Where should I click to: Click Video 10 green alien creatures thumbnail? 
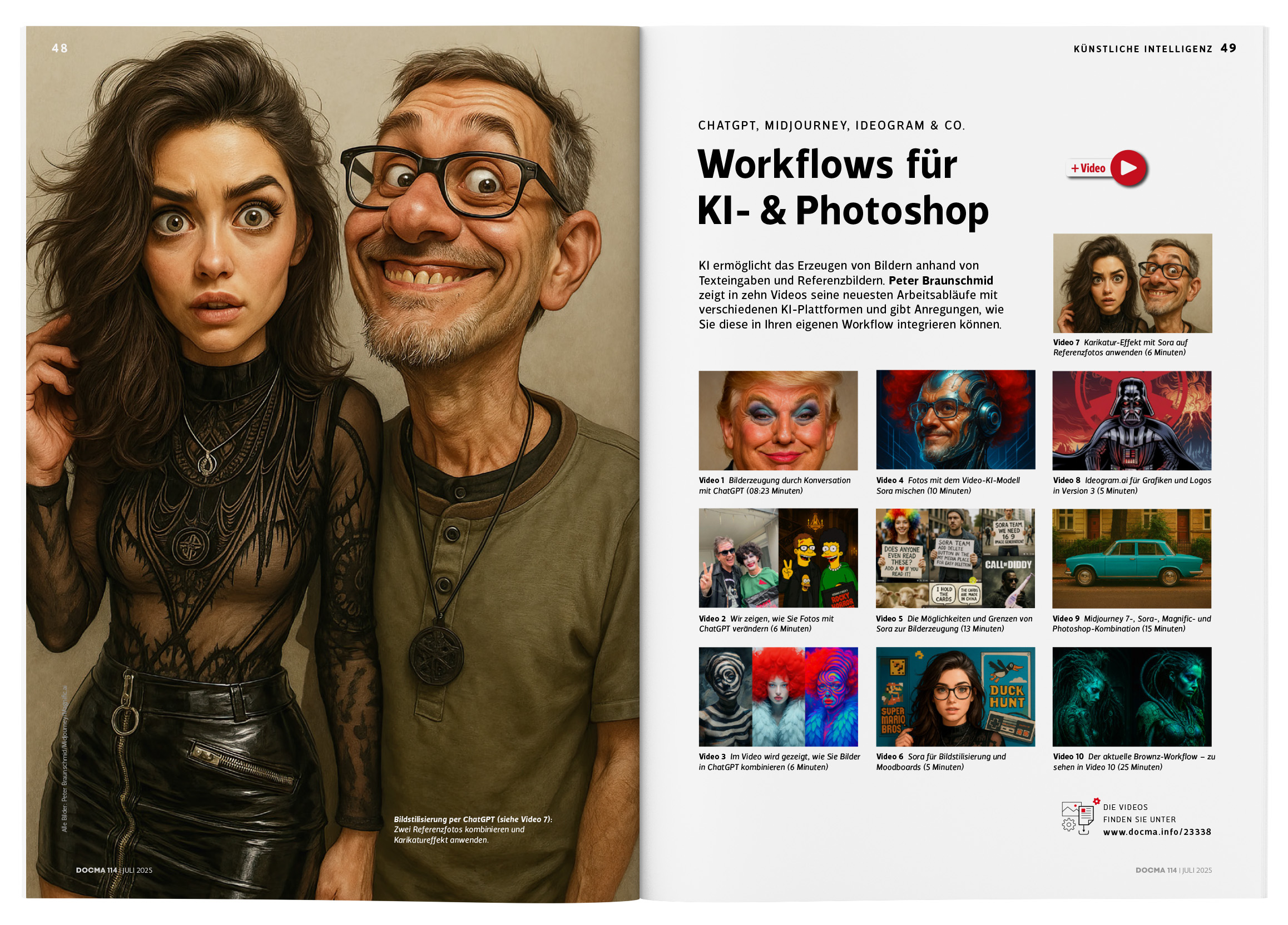(x=1131, y=697)
